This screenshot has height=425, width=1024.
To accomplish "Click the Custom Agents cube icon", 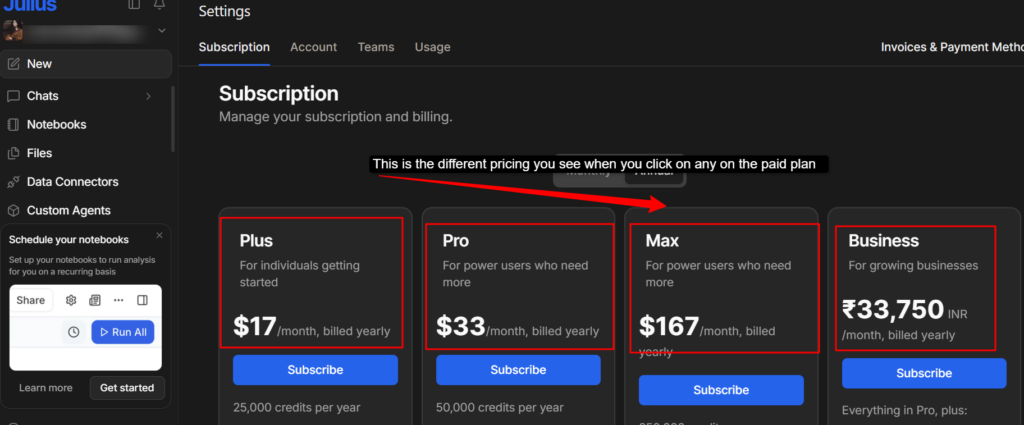I will click(x=13, y=211).
